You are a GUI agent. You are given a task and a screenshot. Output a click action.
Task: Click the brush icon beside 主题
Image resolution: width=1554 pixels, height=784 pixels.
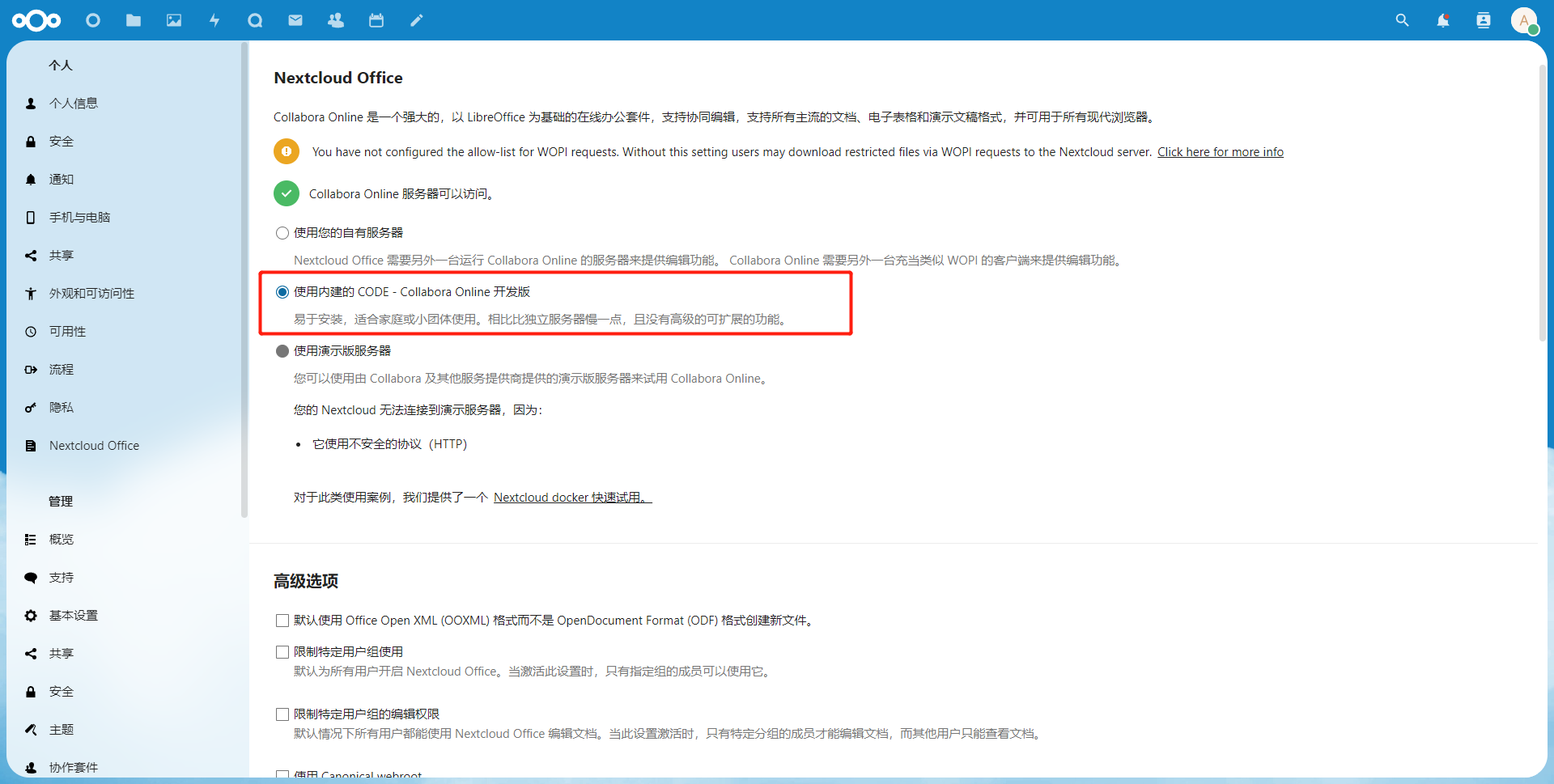[x=31, y=730]
